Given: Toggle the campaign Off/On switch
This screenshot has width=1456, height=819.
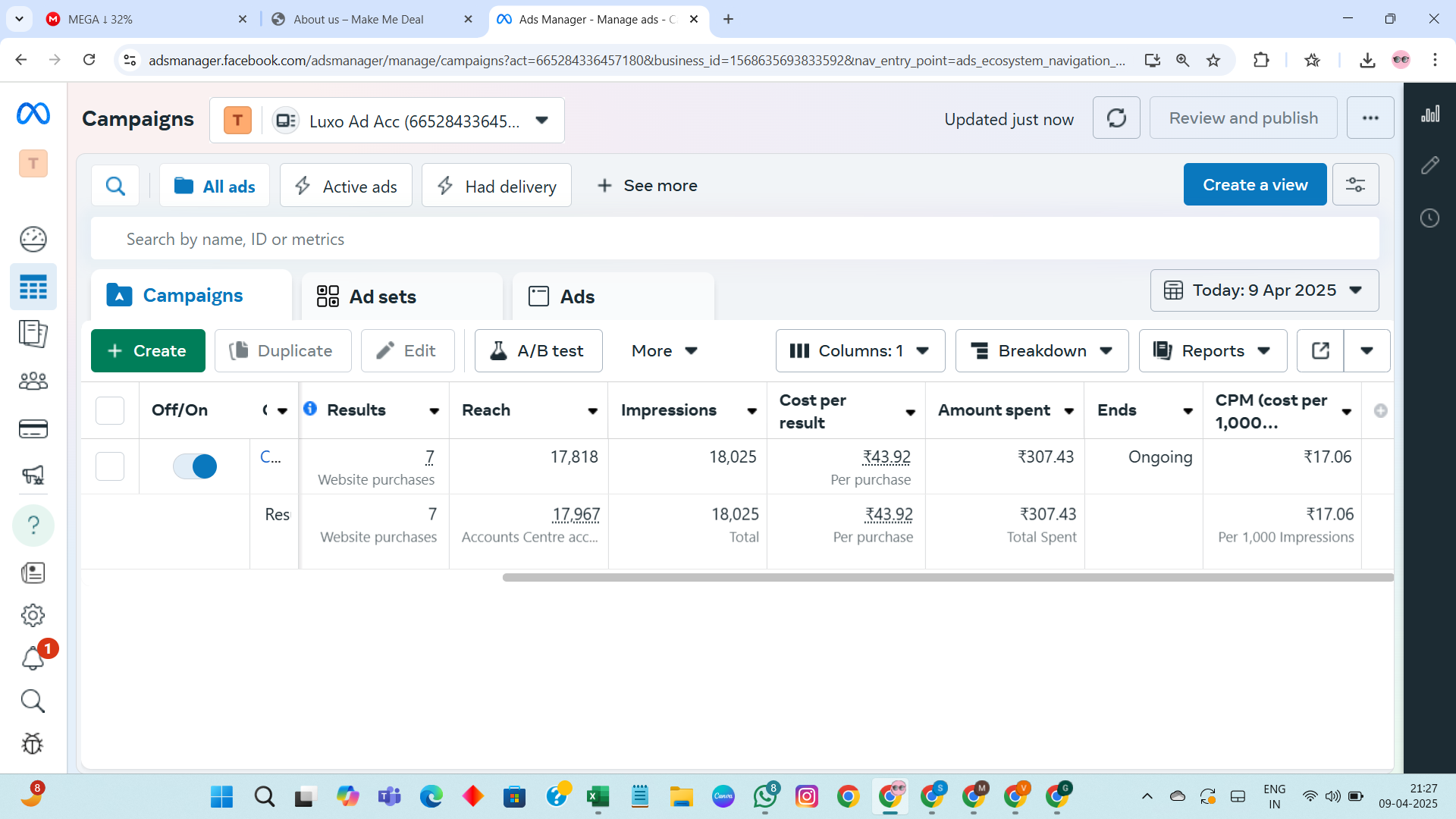Looking at the screenshot, I should (x=195, y=466).
